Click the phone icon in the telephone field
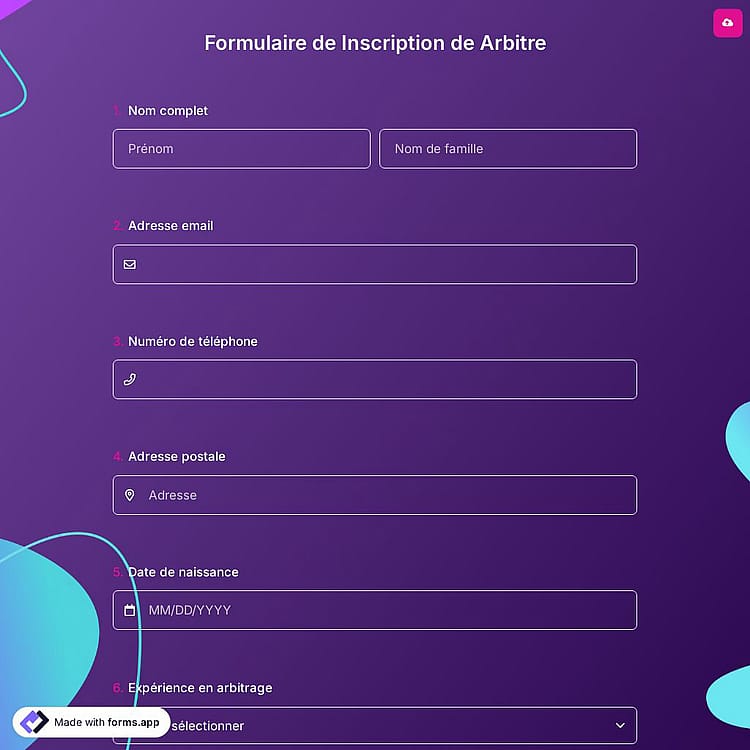 130,379
